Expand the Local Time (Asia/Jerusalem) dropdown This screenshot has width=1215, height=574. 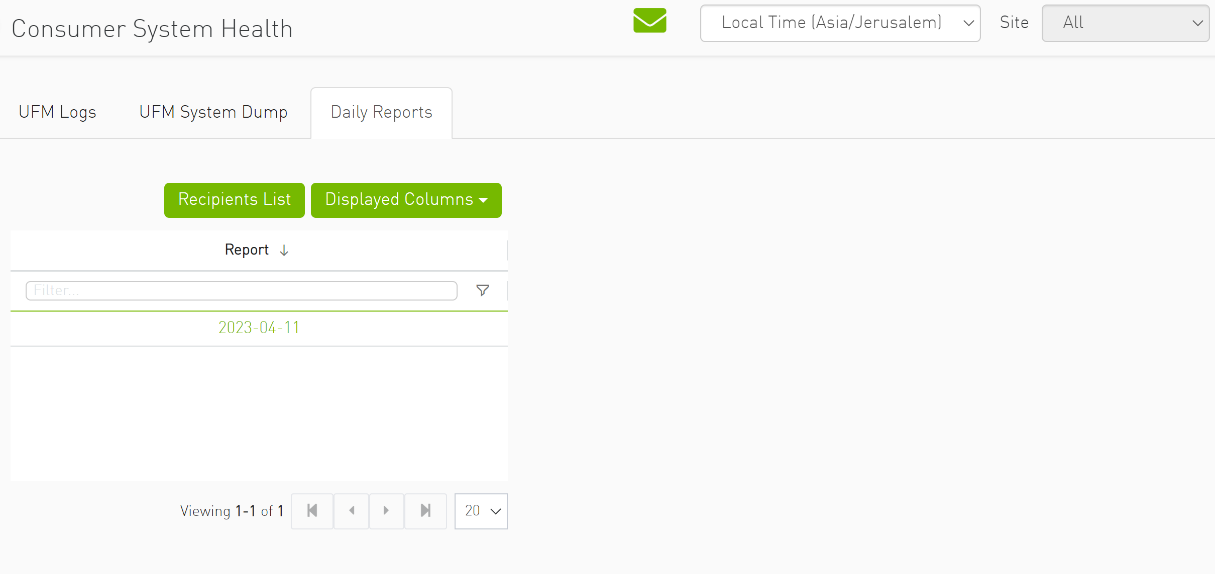click(840, 23)
